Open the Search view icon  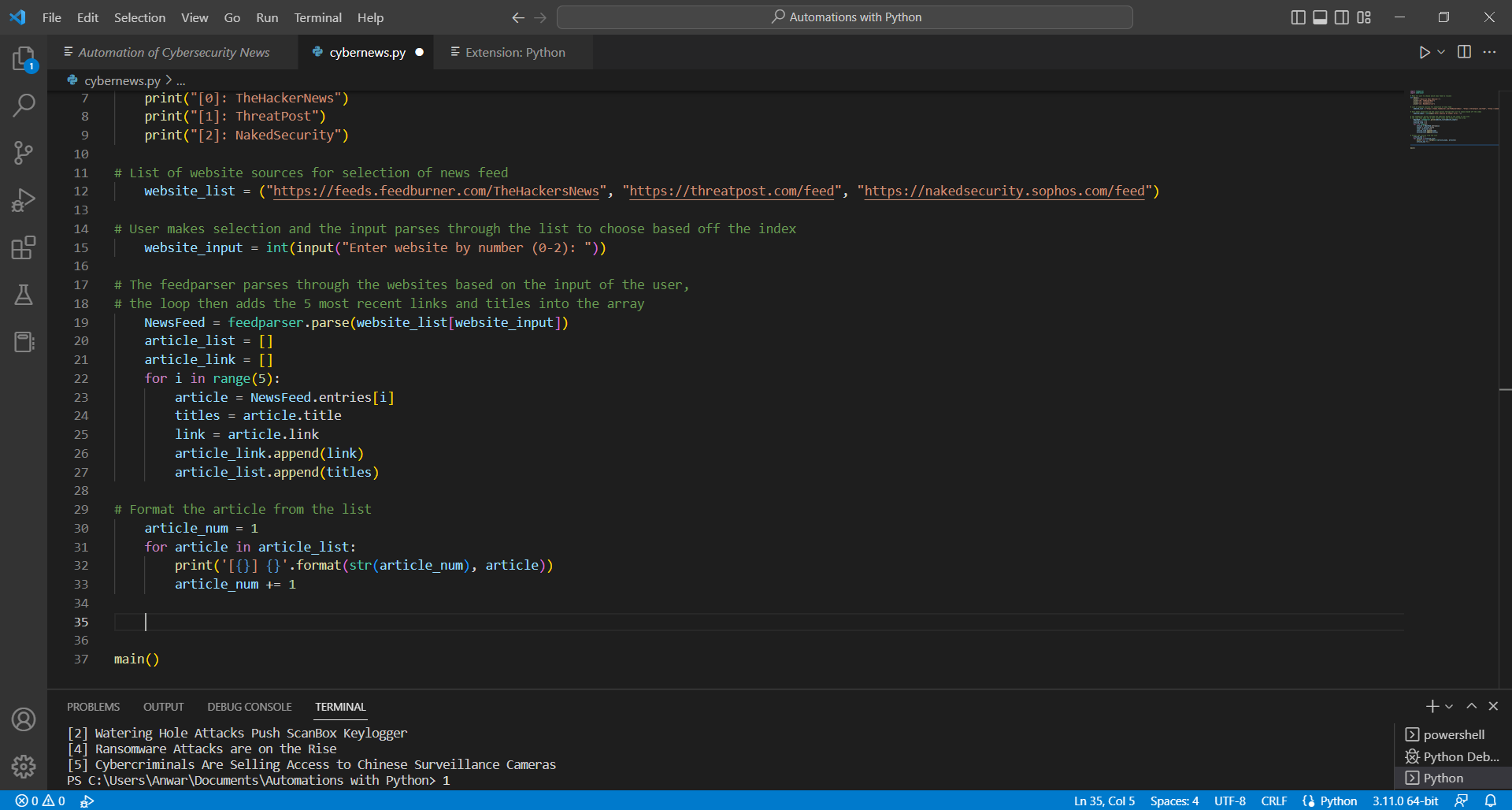pos(24,105)
